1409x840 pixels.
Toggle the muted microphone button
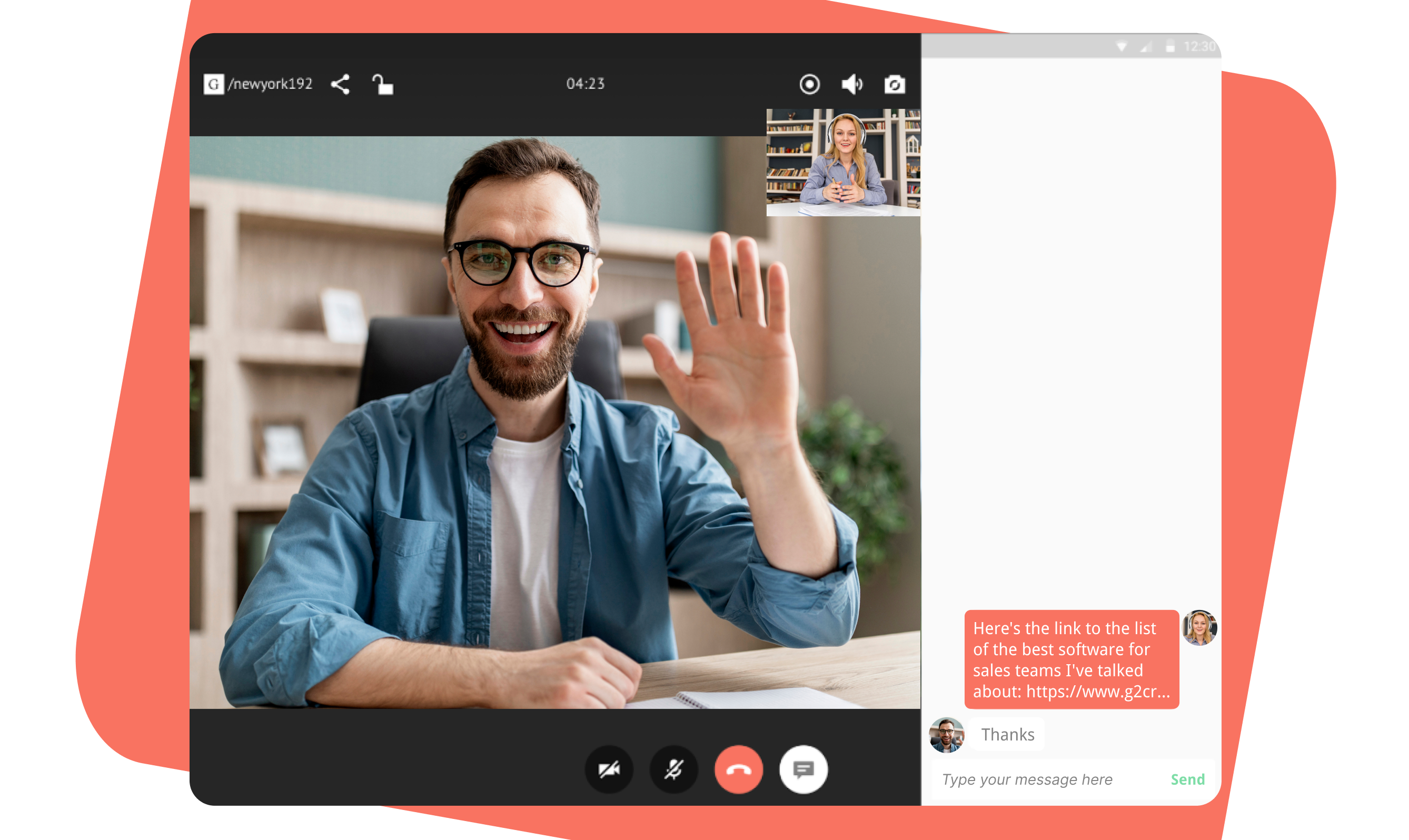tap(673, 769)
